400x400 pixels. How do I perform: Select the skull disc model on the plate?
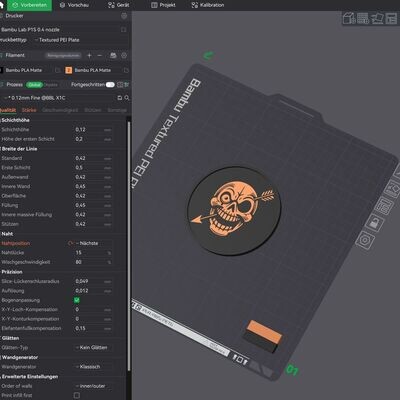(x=234, y=211)
